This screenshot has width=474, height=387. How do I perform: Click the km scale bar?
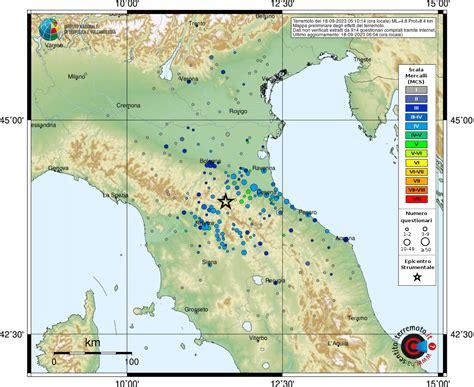coord(93,353)
